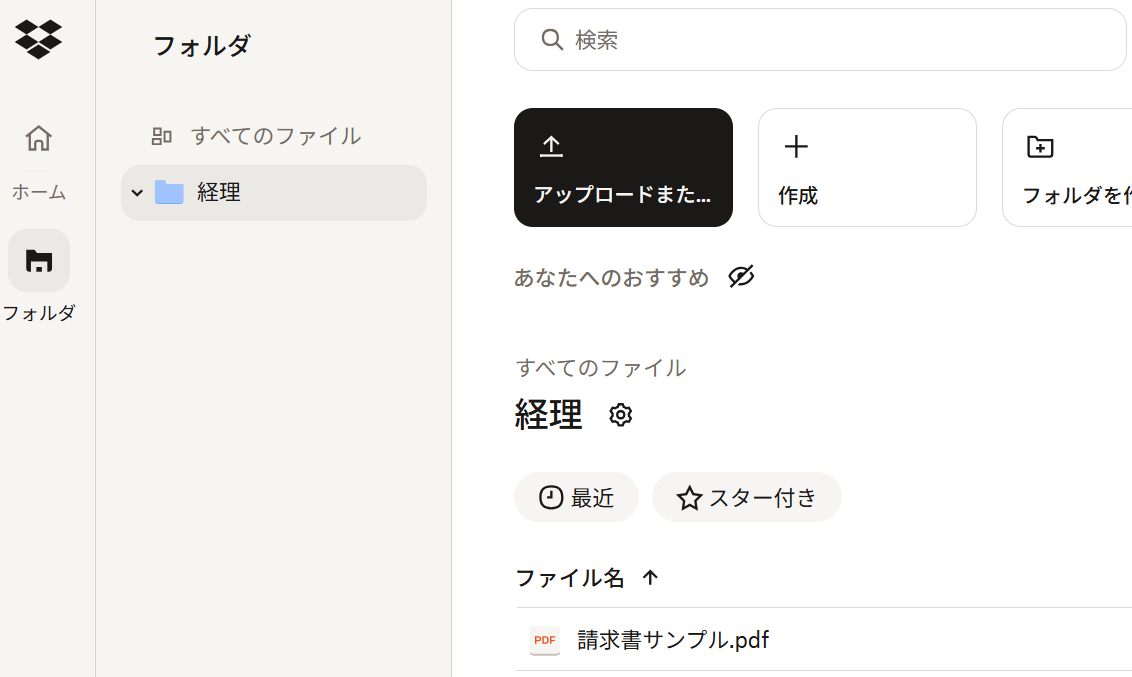
Task: Reverse sort with ファイル名 arrow
Action: (651, 577)
